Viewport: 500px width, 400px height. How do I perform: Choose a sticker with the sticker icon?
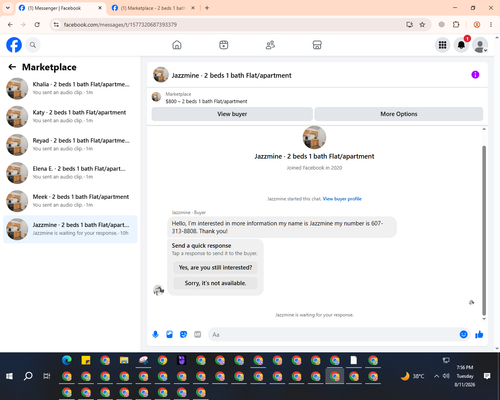[x=183, y=334]
